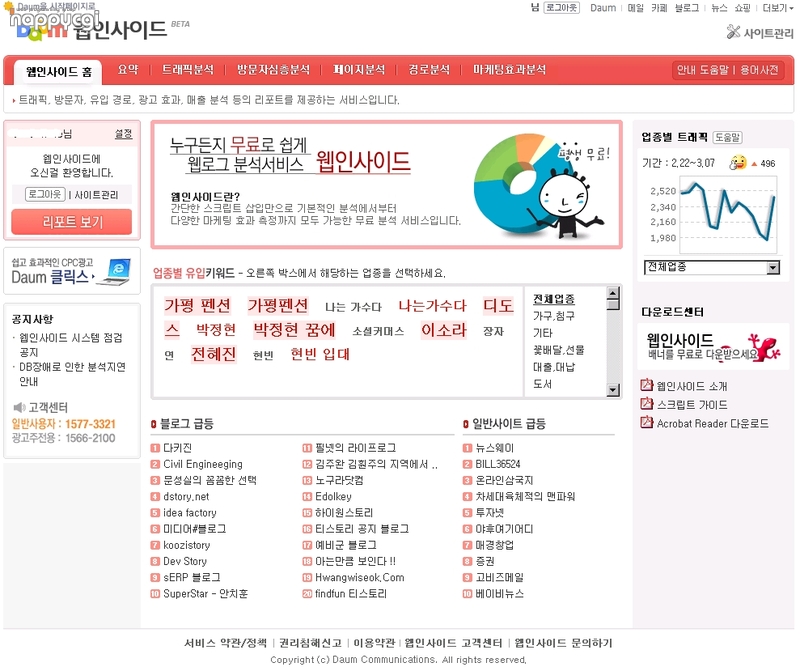The height and width of the screenshot is (667, 800).
Task: Open 용어사전 on the red menu bar
Action: point(759,70)
